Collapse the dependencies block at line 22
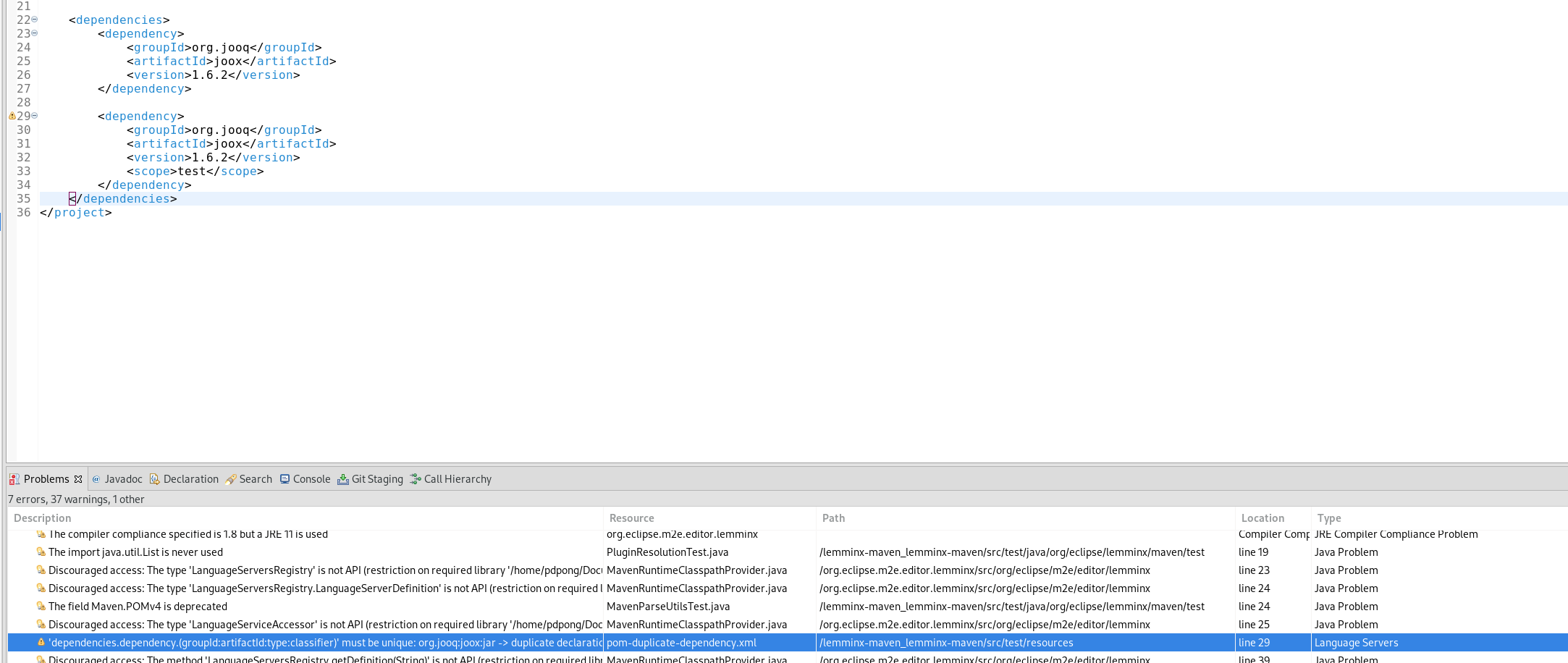 click(34, 20)
